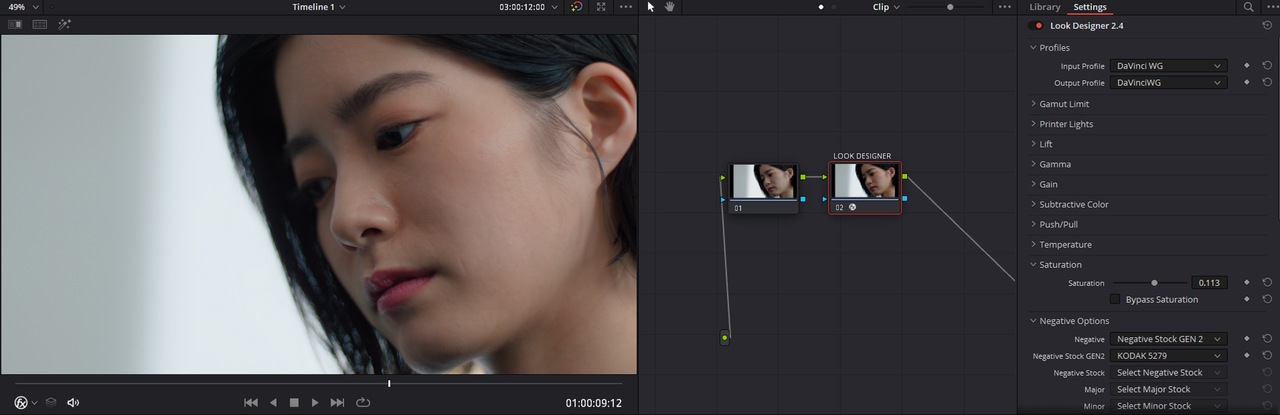Select the LOOK DESIGNER node 02
Viewport: 1280px width, 415px height.
coord(865,188)
